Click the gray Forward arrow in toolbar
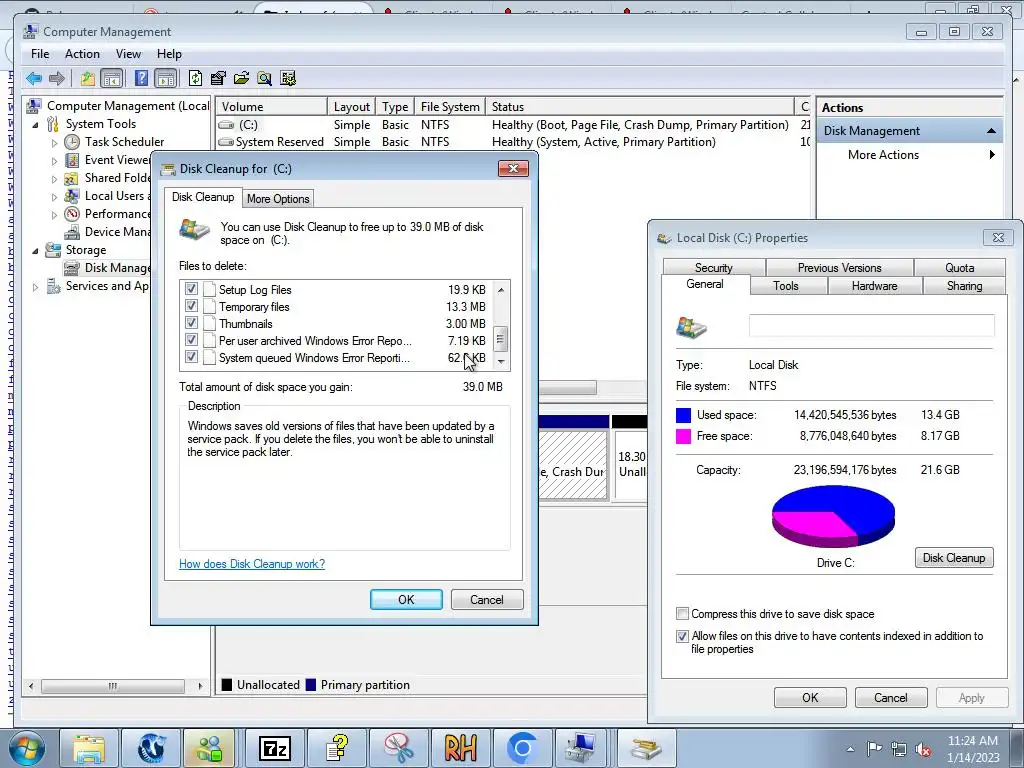1024x768 pixels. pyautogui.click(x=57, y=79)
